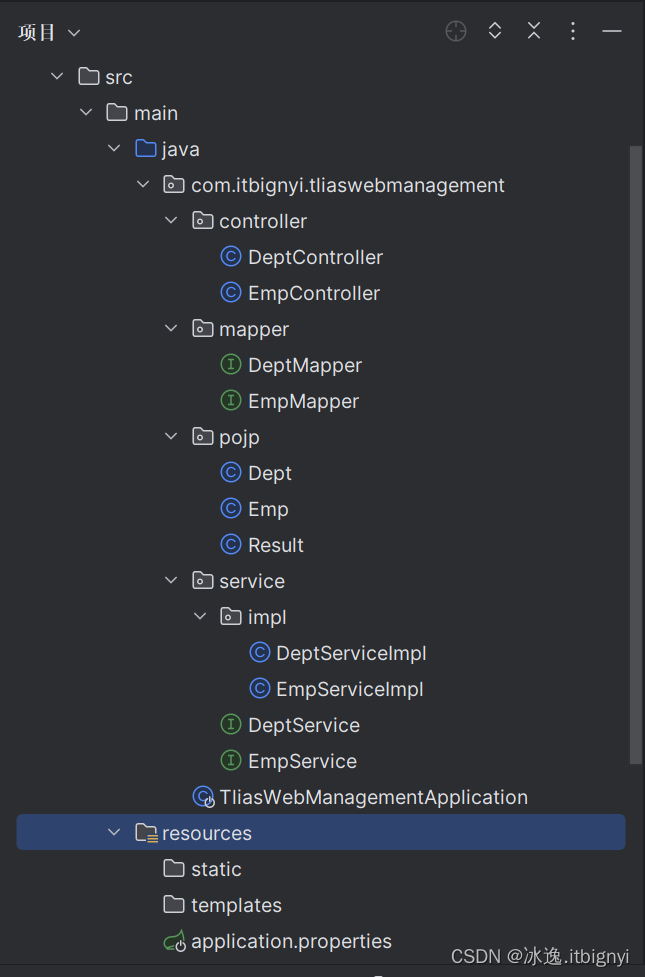This screenshot has height=977, width=645.
Task: Collapse the impl folder
Action: [200, 617]
